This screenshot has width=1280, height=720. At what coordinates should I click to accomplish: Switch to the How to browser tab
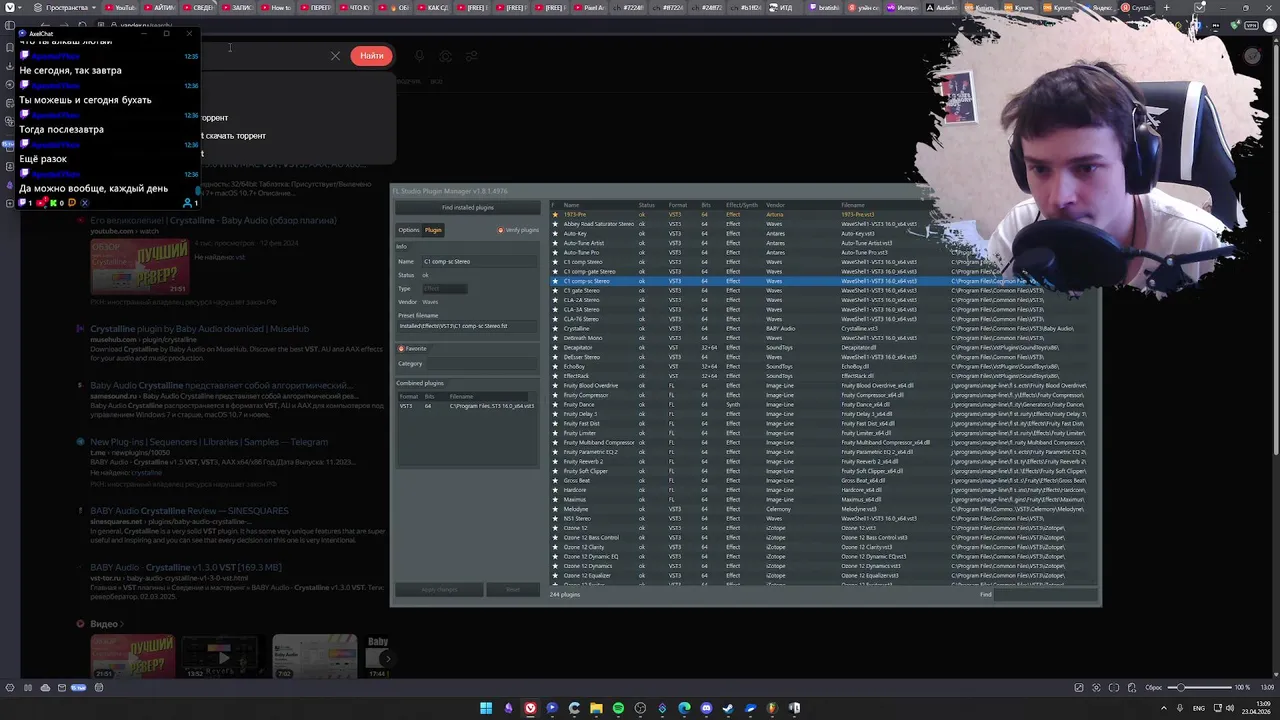[277, 7]
